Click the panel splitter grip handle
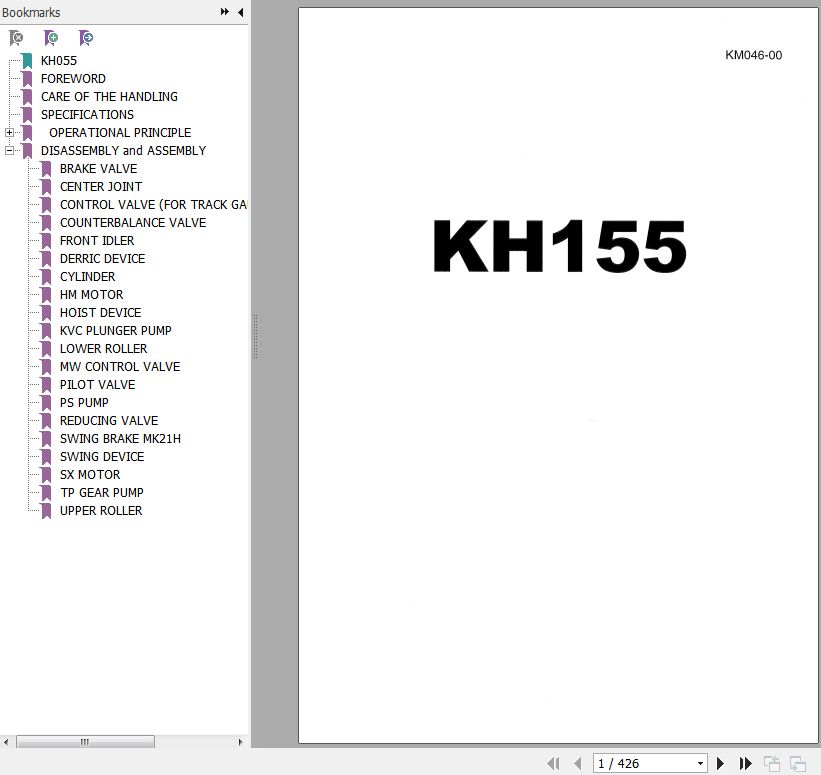 click(x=256, y=336)
